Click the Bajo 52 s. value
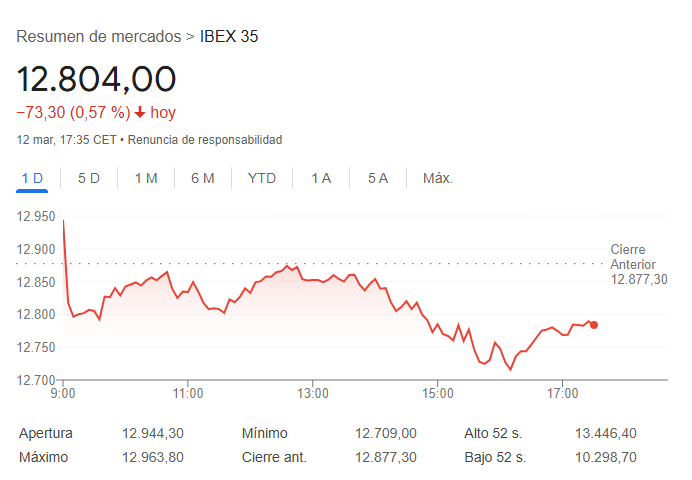 (x=608, y=457)
